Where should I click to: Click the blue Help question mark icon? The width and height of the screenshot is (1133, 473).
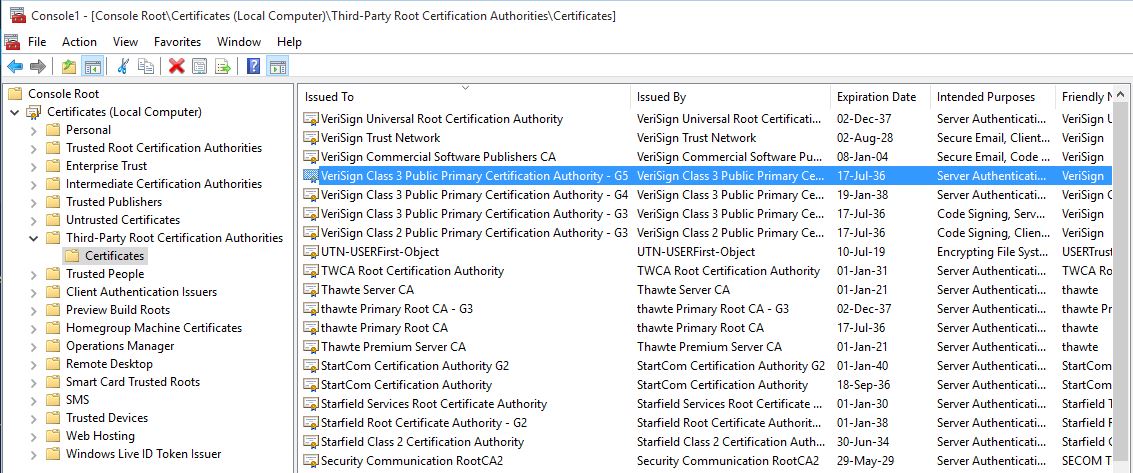(x=254, y=66)
